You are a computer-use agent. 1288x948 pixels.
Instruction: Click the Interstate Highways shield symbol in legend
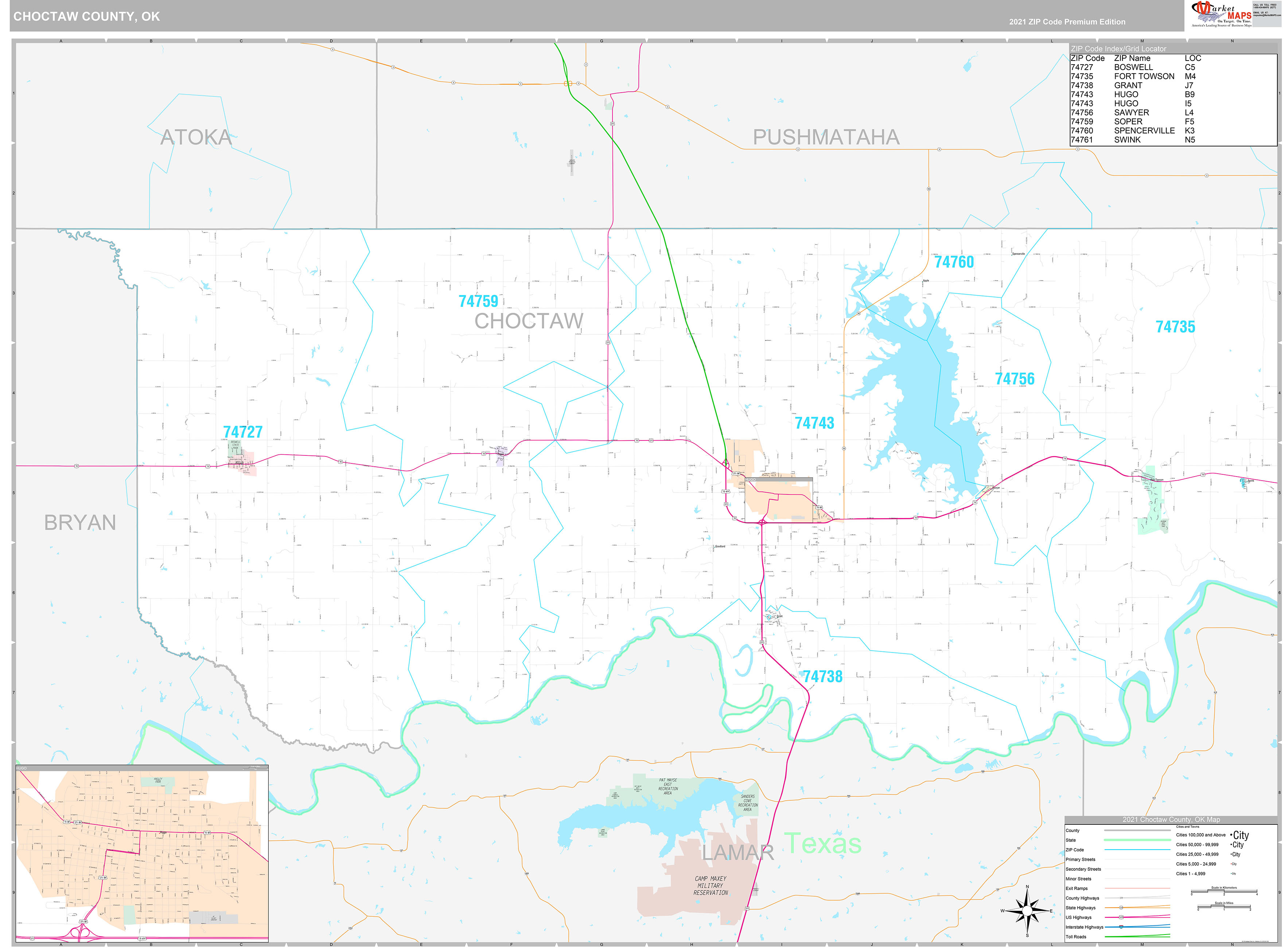(x=1121, y=926)
